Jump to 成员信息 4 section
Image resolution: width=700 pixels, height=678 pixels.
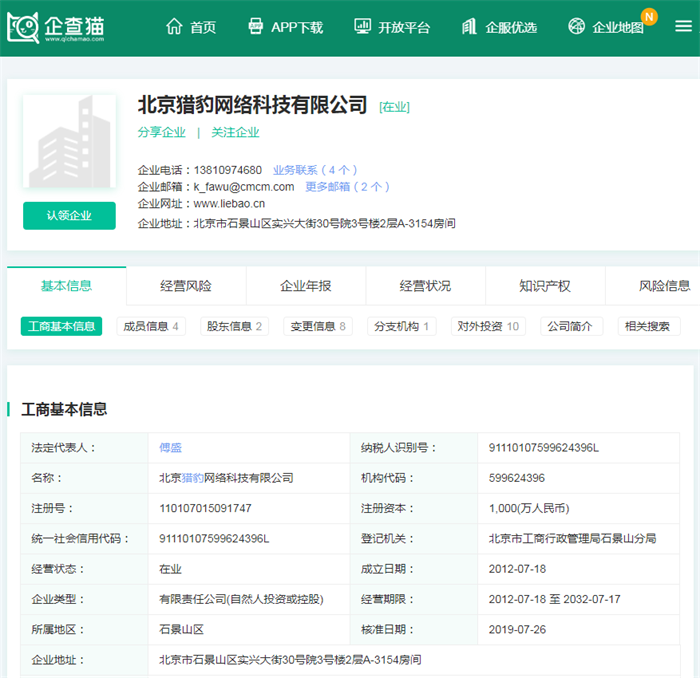tap(151, 326)
